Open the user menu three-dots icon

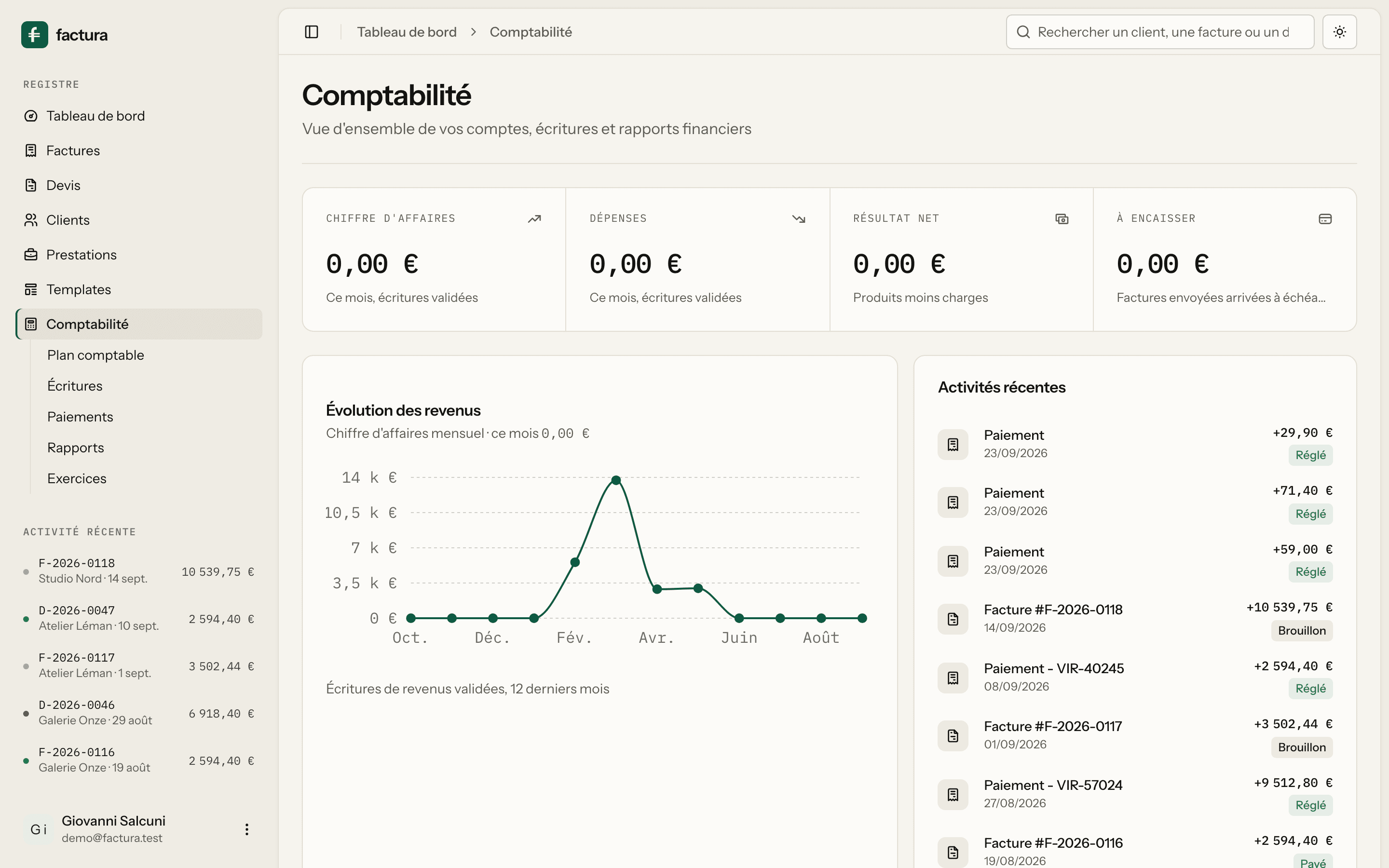(247, 829)
